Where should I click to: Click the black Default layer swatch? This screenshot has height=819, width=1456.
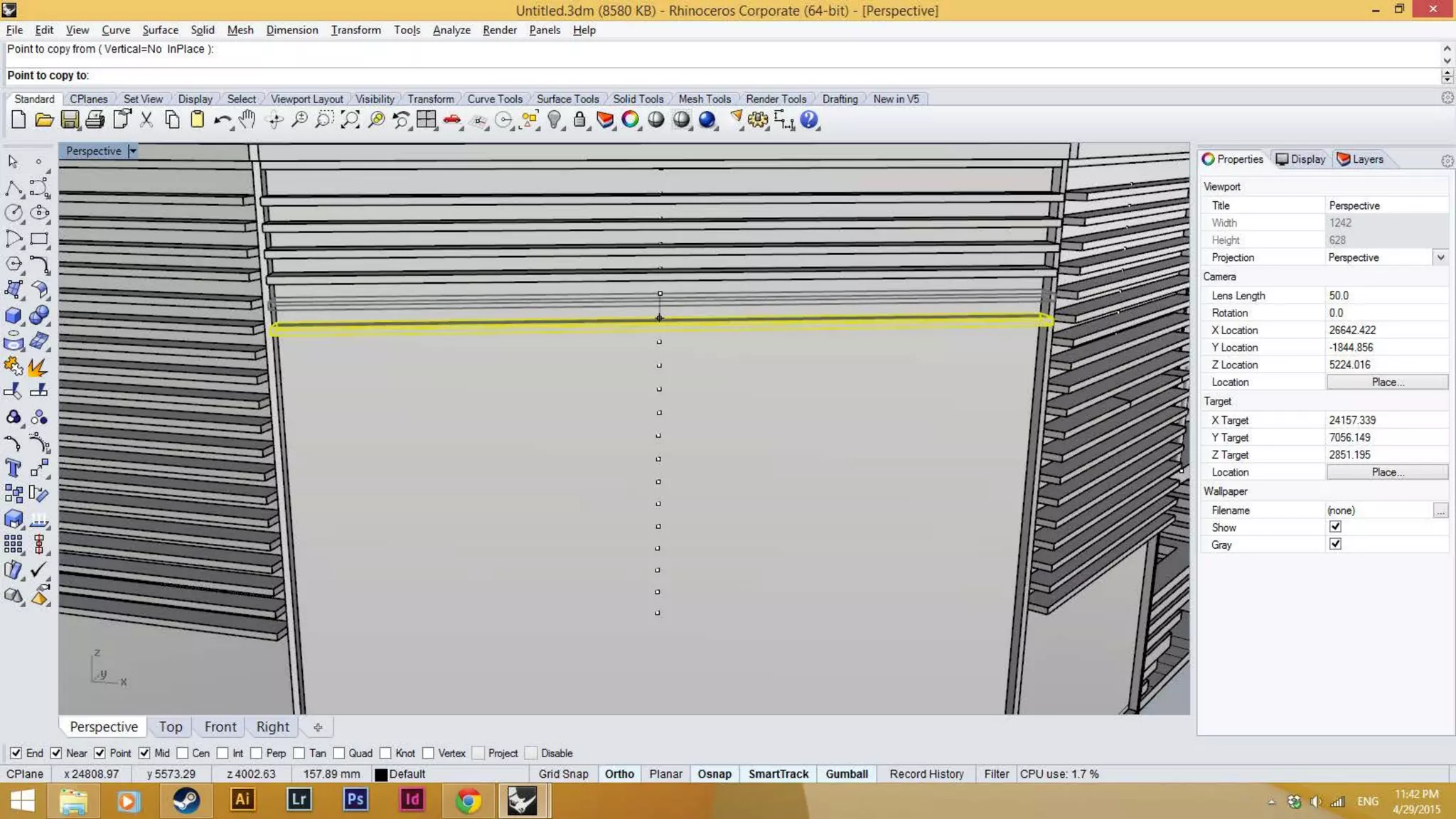click(x=381, y=775)
